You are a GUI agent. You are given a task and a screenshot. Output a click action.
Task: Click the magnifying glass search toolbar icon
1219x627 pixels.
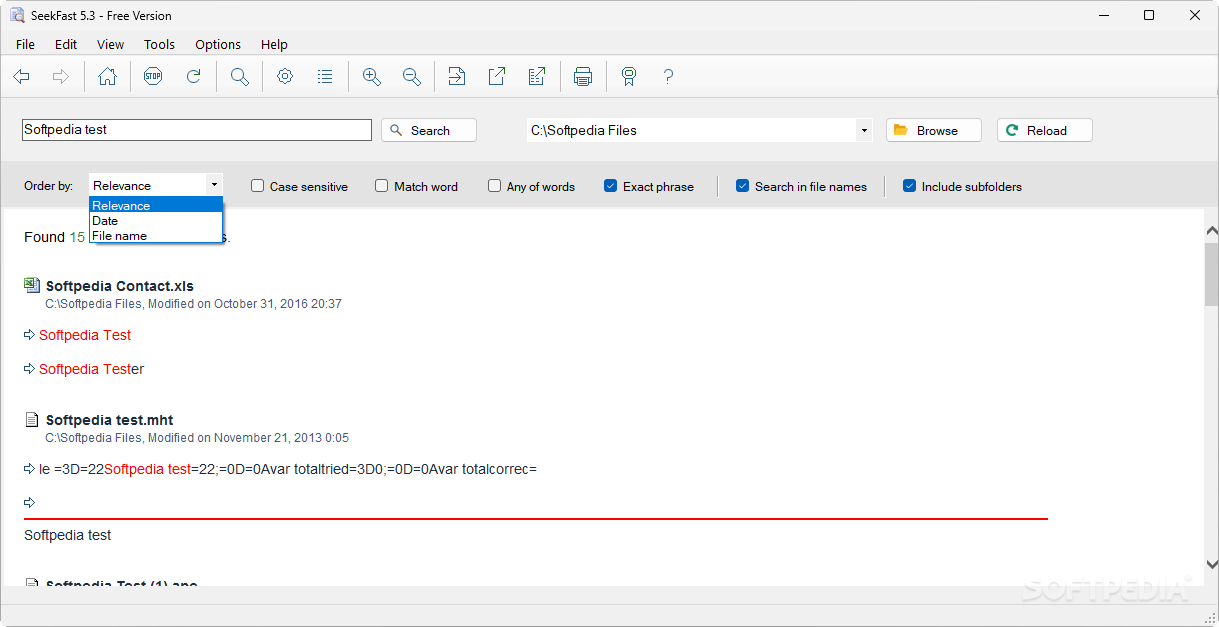pyautogui.click(x=240, y=77)
